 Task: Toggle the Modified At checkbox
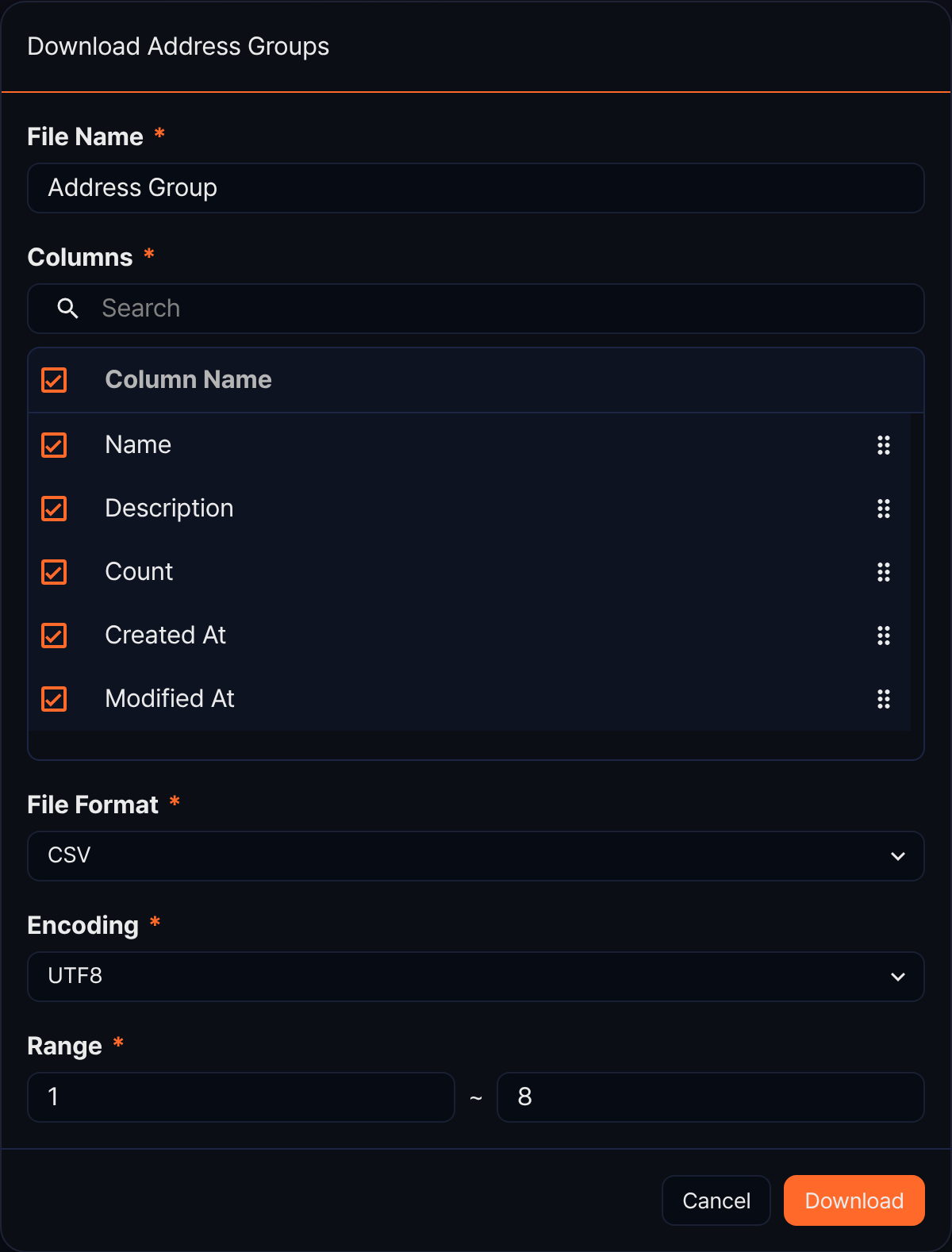pyautogui.click(x=54, y=699)
